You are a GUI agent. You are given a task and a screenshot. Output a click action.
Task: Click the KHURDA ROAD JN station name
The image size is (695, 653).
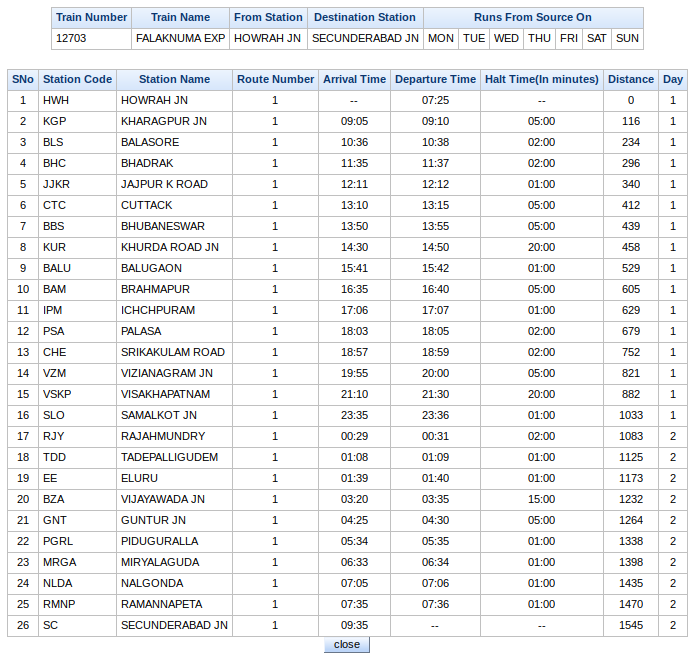tap(170, 247)
